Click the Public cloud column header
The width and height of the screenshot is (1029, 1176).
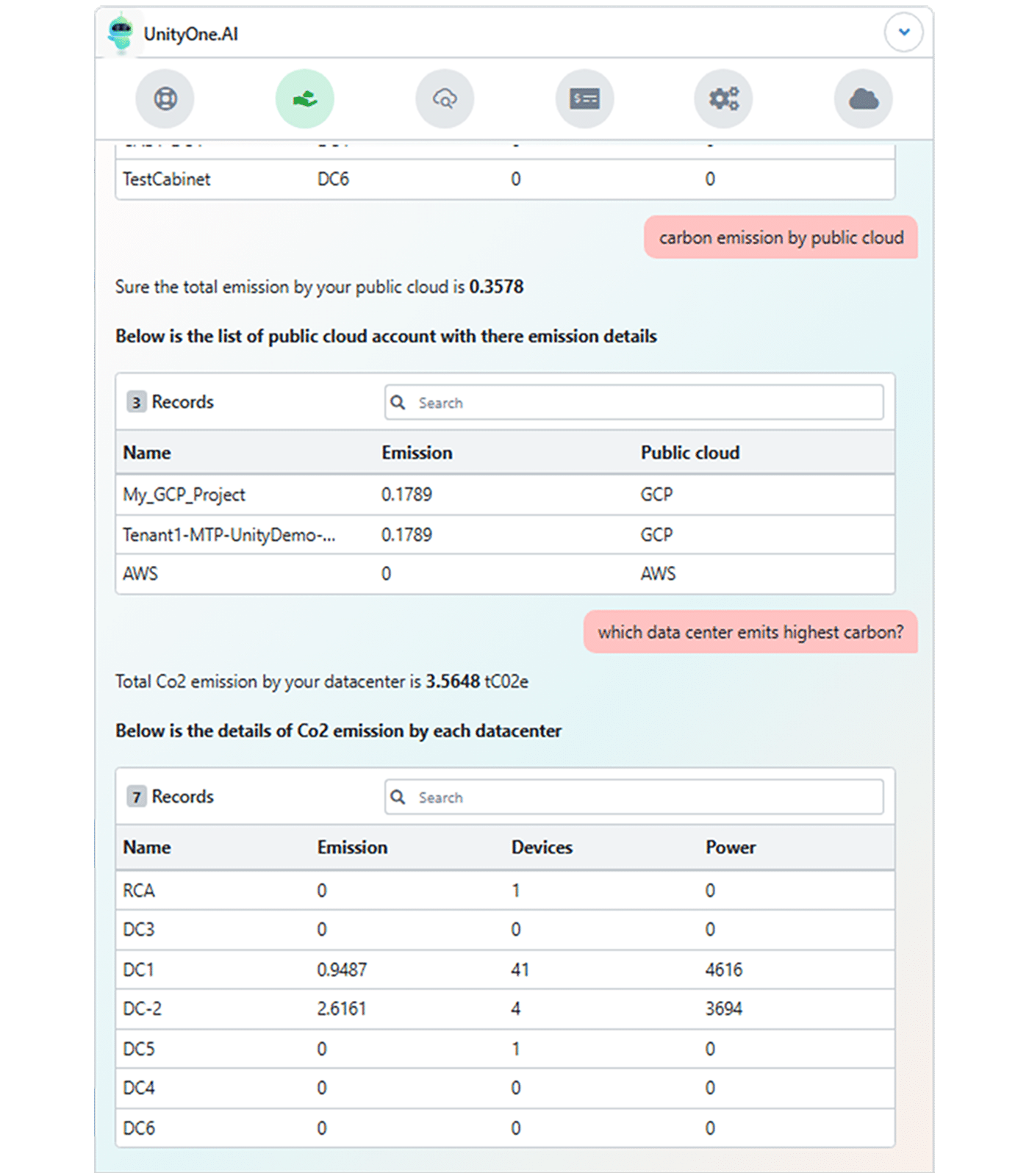689,453
